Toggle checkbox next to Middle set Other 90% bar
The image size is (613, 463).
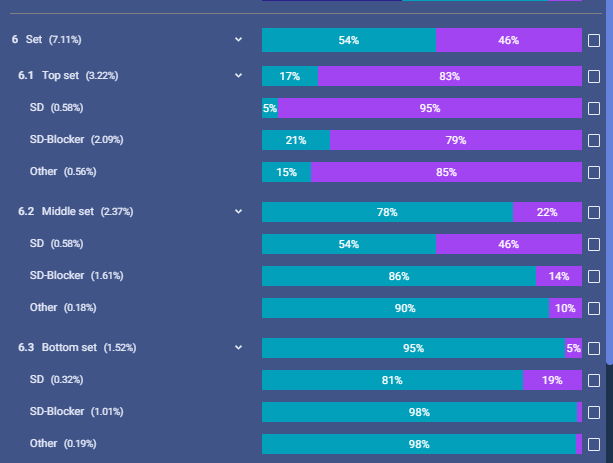(594, 309)
